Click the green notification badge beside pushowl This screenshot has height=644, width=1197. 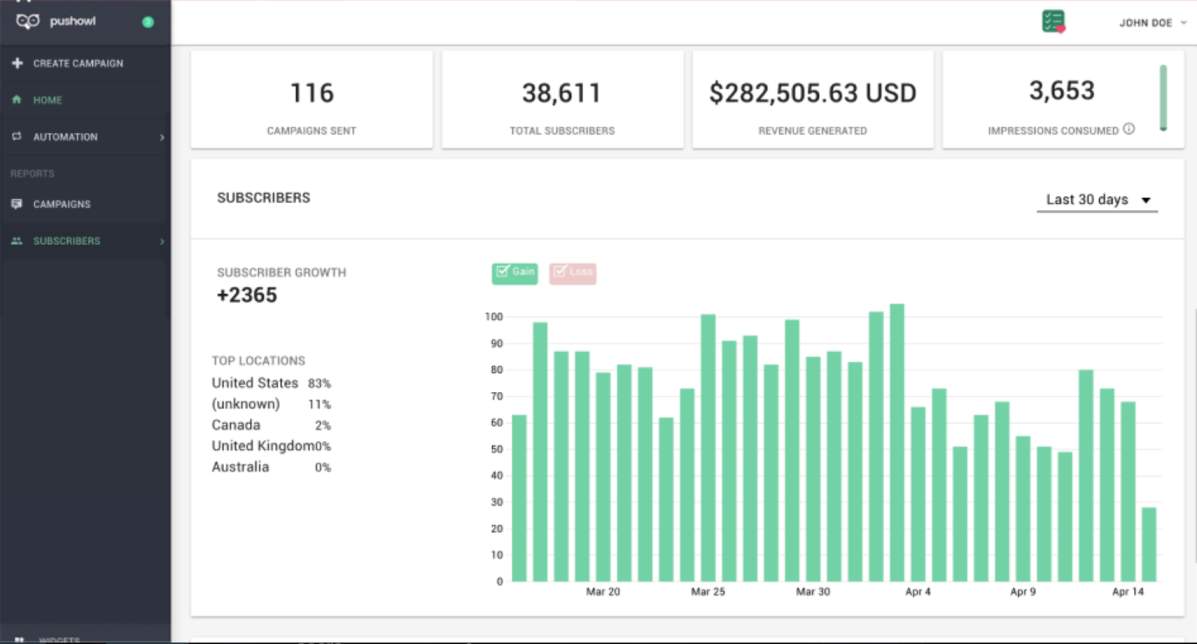point(148,22)
